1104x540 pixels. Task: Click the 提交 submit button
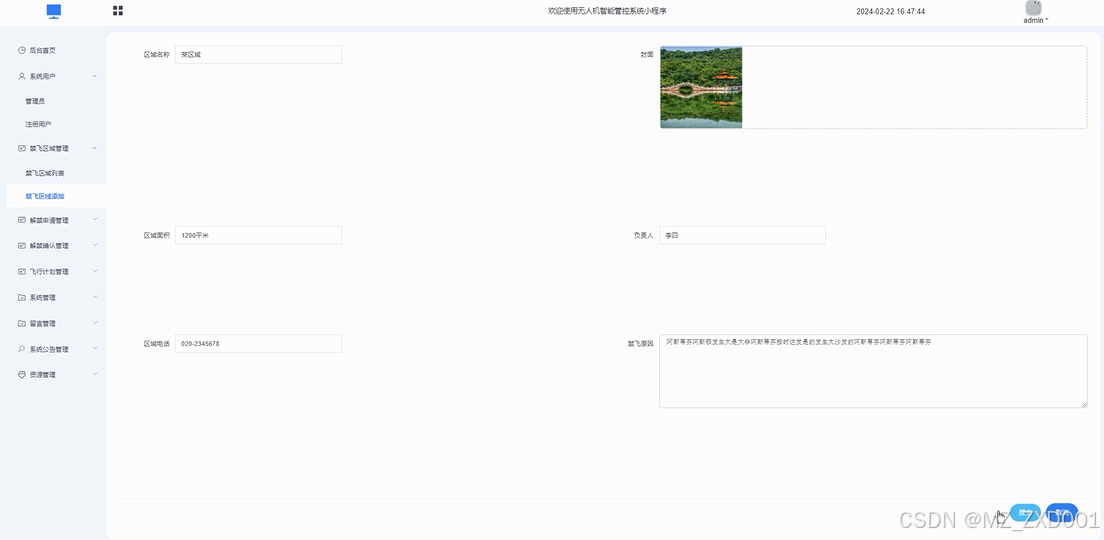(x=1025, y=513)
